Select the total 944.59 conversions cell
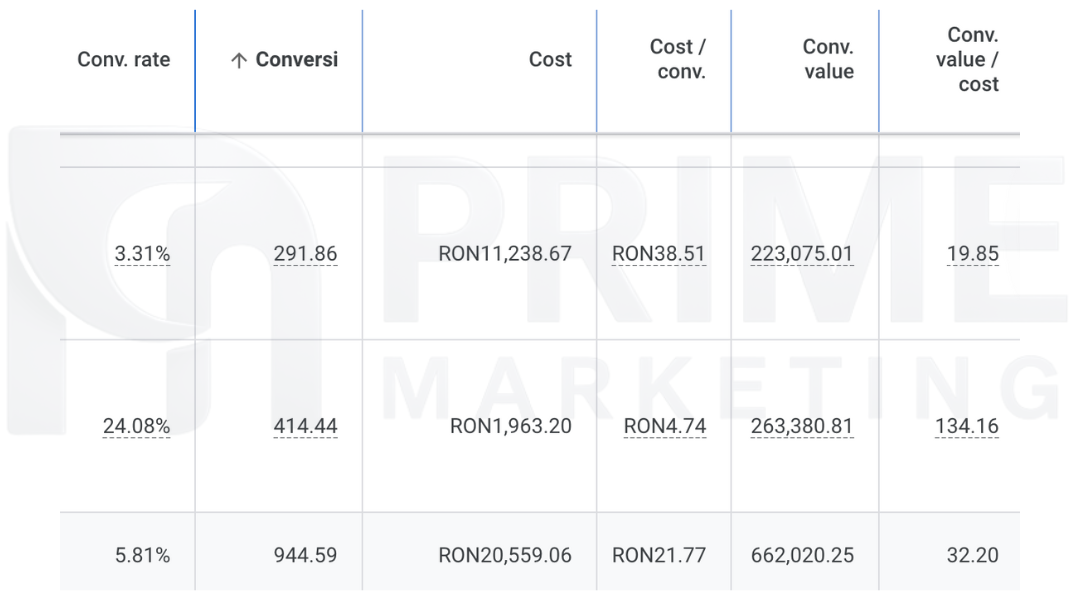Image resolution: width=1080 pixels, height=600 pixels. (305, 555)
